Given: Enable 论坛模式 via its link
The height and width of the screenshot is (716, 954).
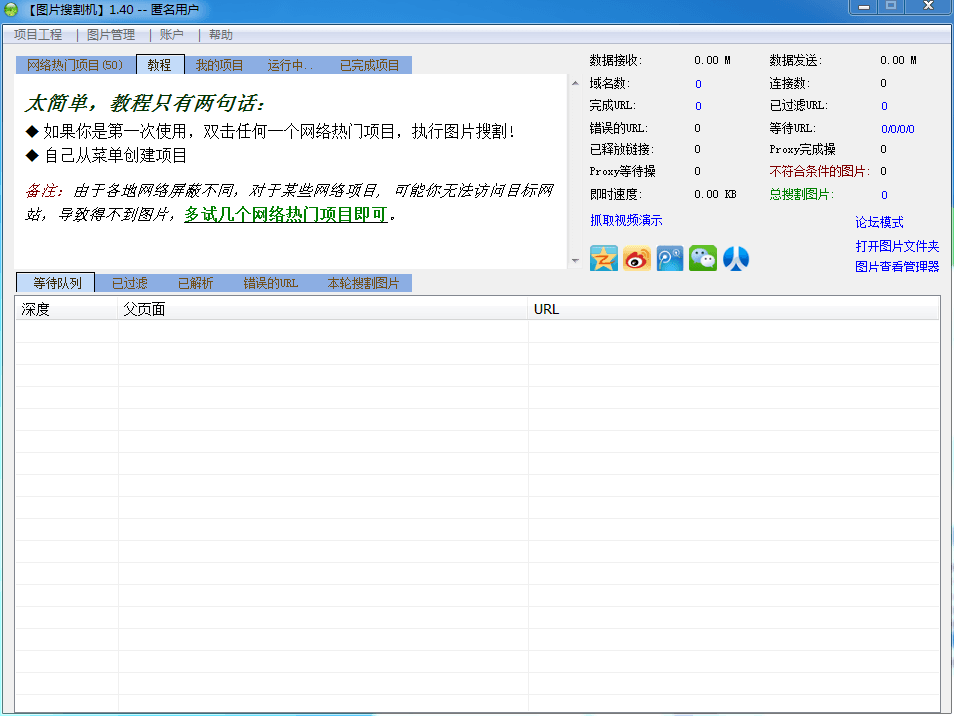Looking at the screenshot, I should [x=880, y=222].
